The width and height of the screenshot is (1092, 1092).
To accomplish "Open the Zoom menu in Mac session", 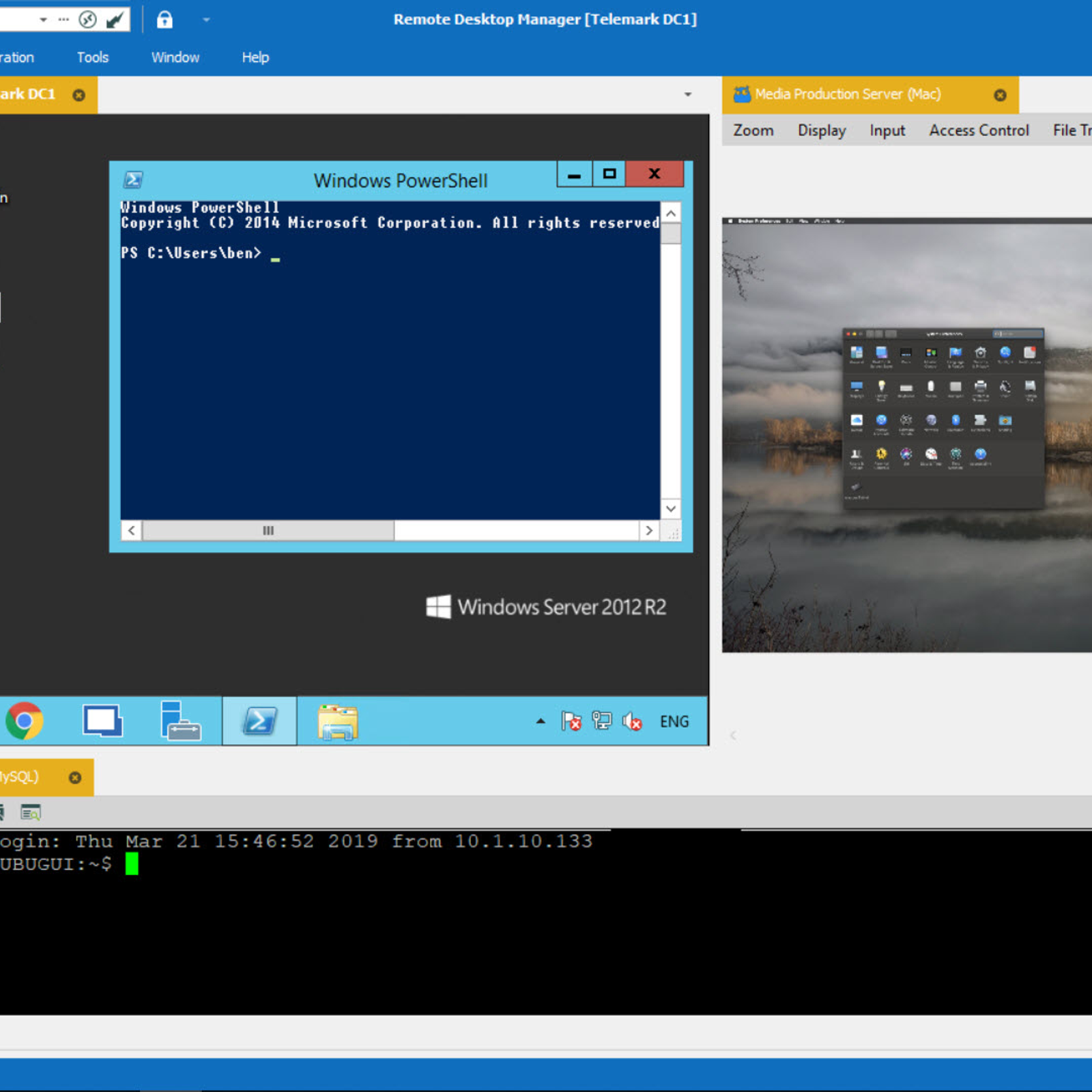I will 753,130.
